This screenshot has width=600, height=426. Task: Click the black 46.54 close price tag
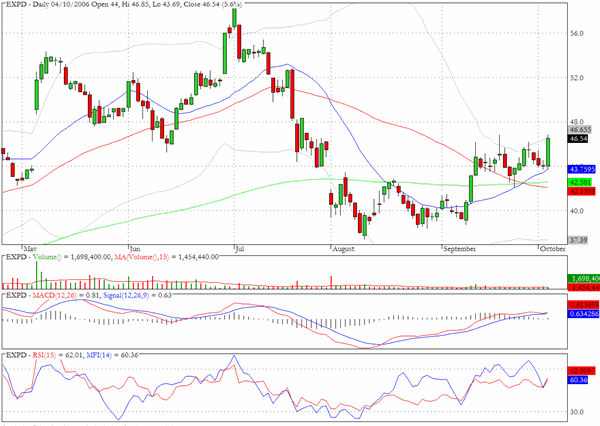tap(578, 139)
